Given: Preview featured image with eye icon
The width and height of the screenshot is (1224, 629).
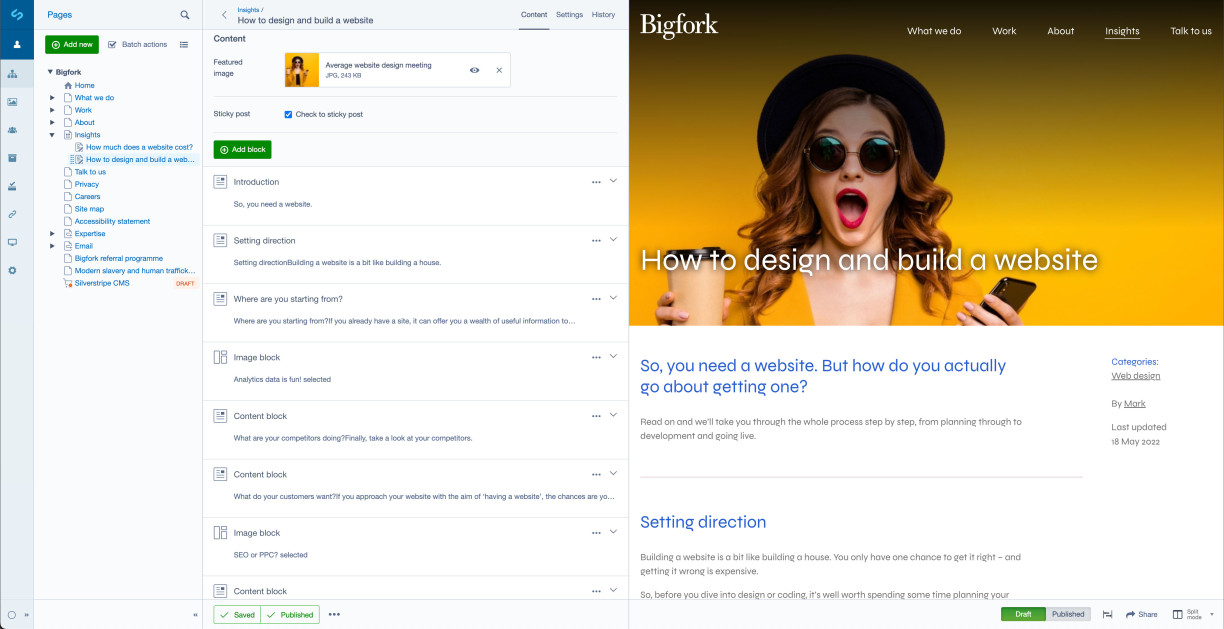Looking at the screenshot, I should pos(474,70).
